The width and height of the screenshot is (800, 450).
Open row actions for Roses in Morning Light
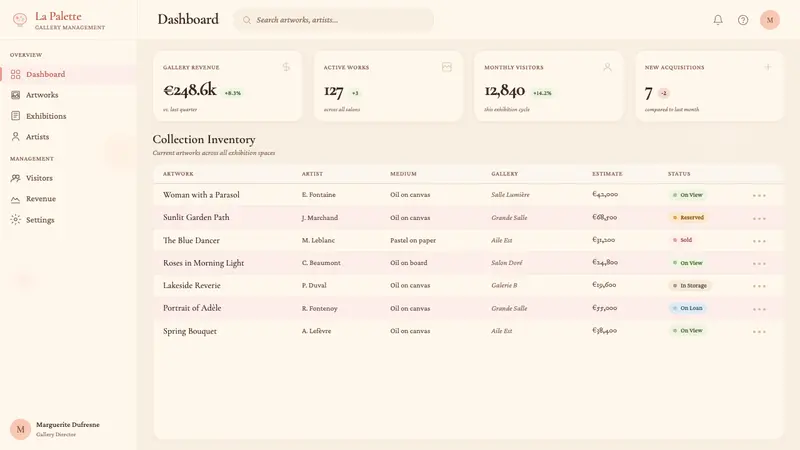tap(759, 264)
